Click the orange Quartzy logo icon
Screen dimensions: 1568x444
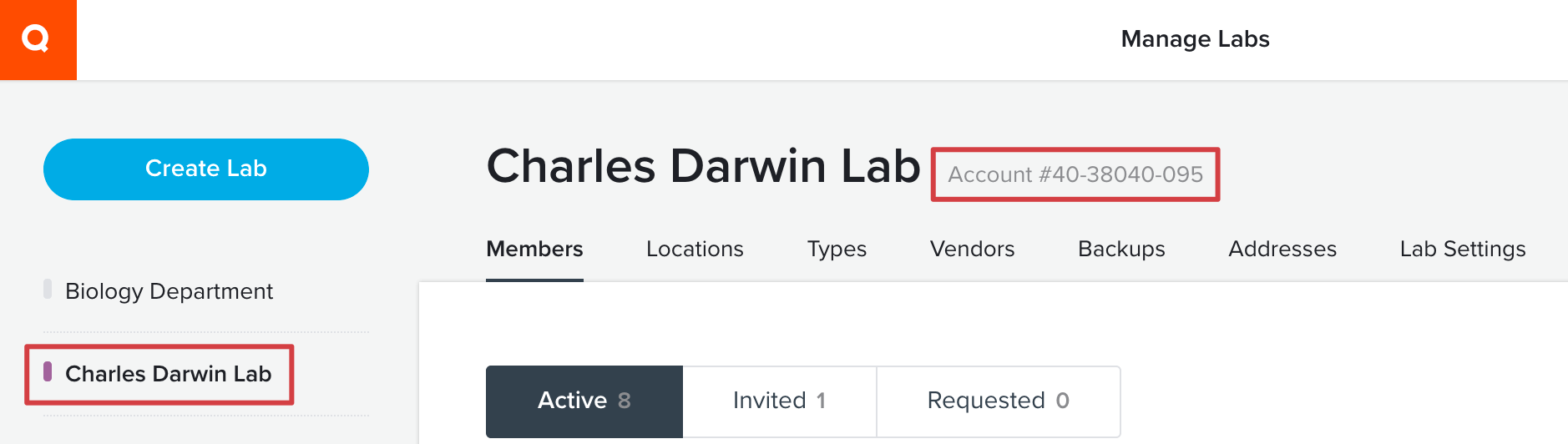point(38,39)
